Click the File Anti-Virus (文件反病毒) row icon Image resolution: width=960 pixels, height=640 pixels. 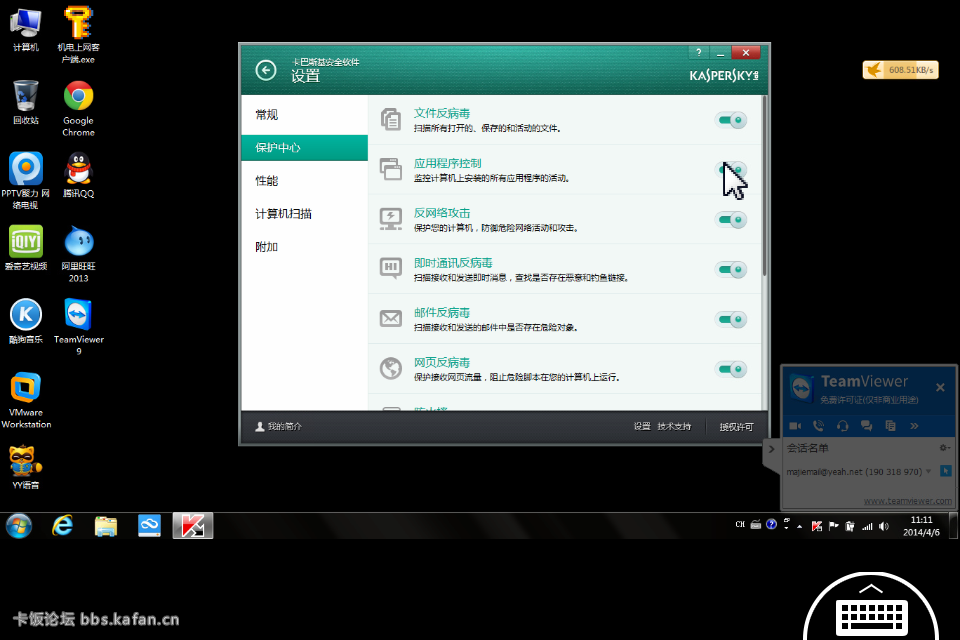coord(391,119)
